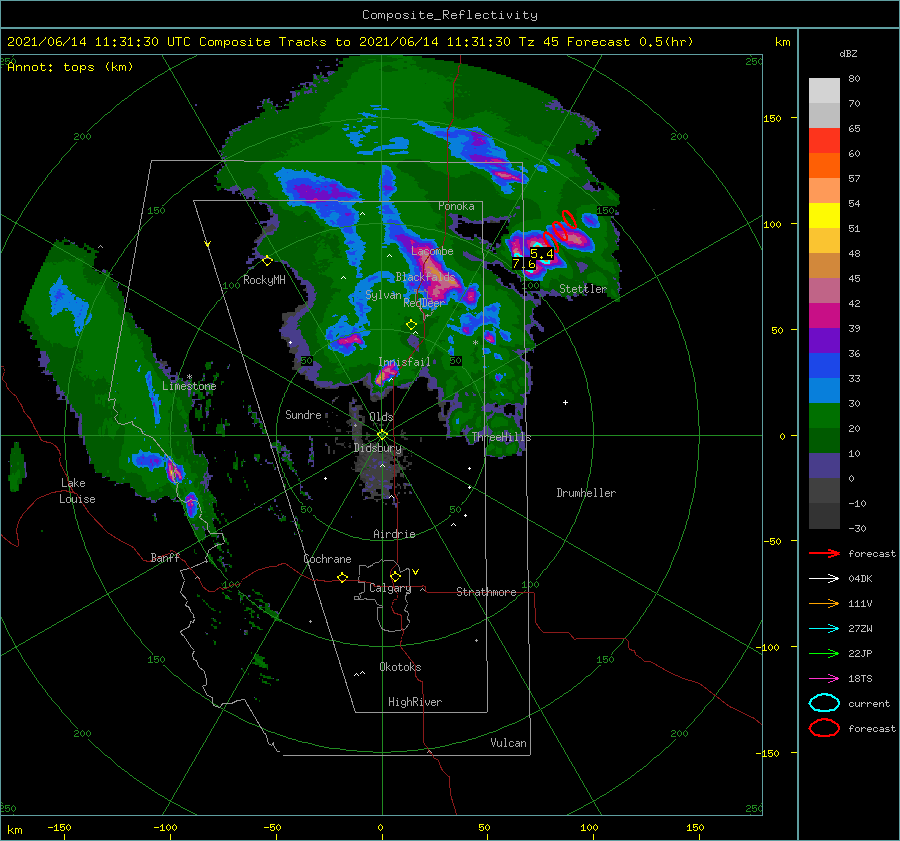
Task: Click the Cochrane label
Action: (327, 559)
